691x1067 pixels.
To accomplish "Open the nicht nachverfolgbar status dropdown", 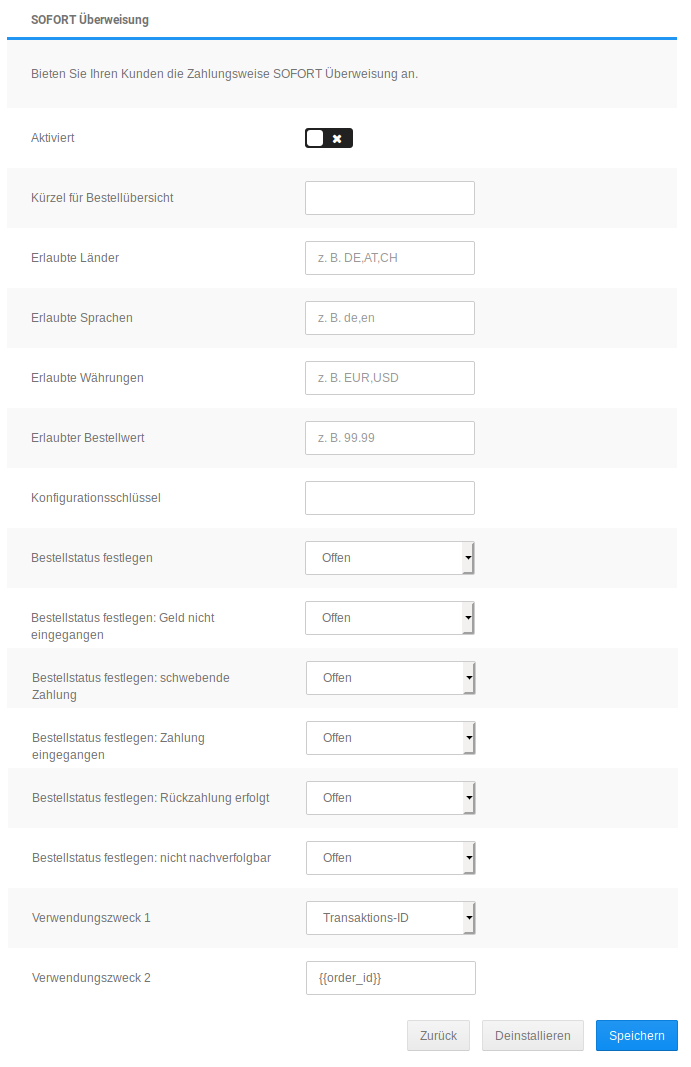I will point(390,858).
